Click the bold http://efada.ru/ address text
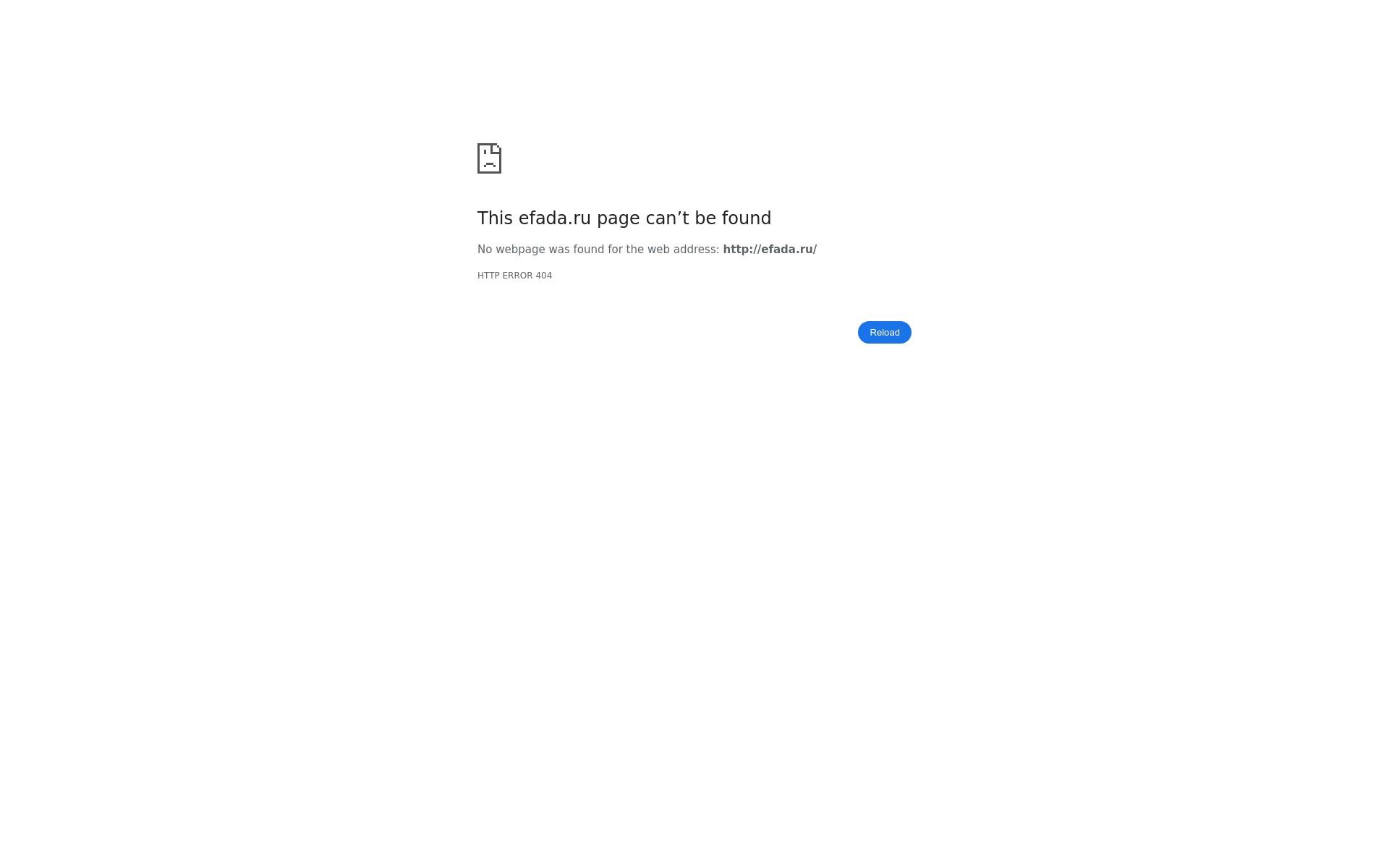 click(770, 250)
